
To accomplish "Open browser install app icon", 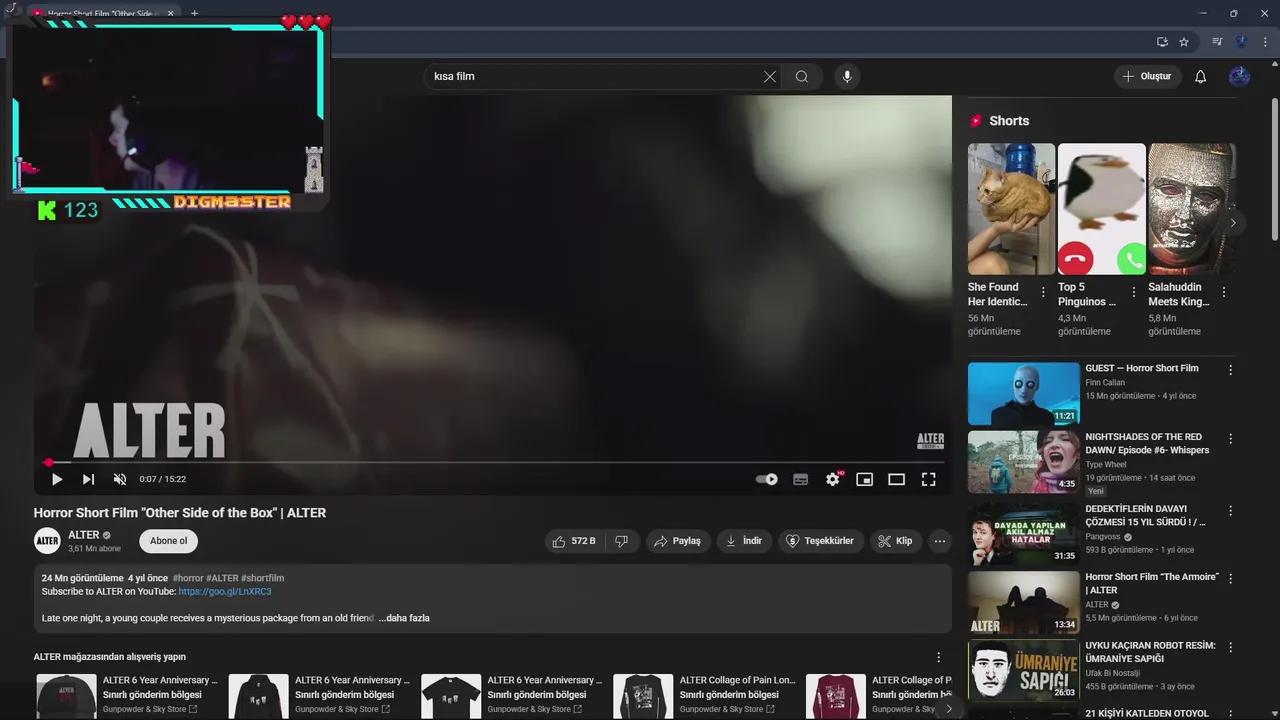I will (1162, 42).
